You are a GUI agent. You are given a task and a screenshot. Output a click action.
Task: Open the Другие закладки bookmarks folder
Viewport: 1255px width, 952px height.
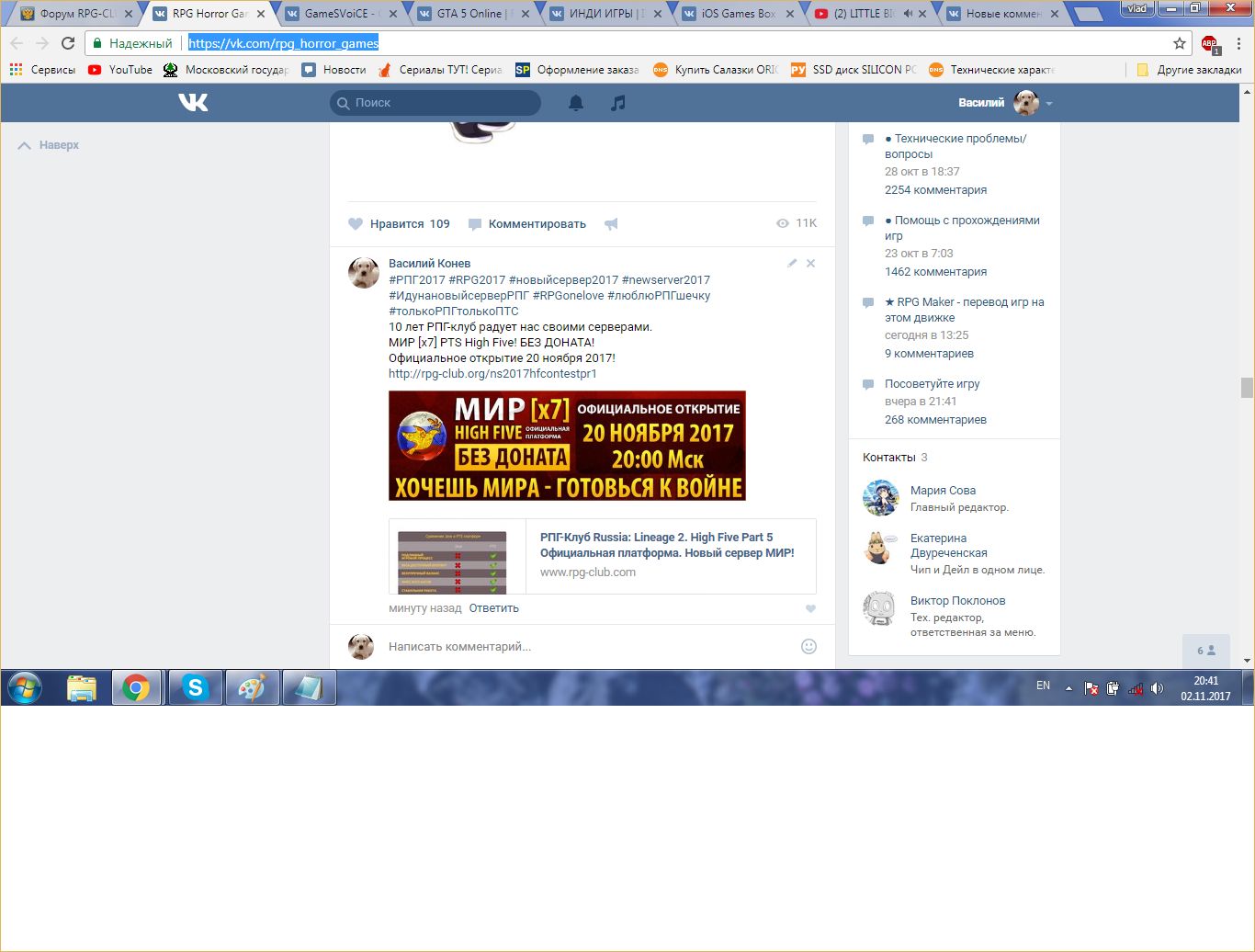click(x=1189, y=70)
